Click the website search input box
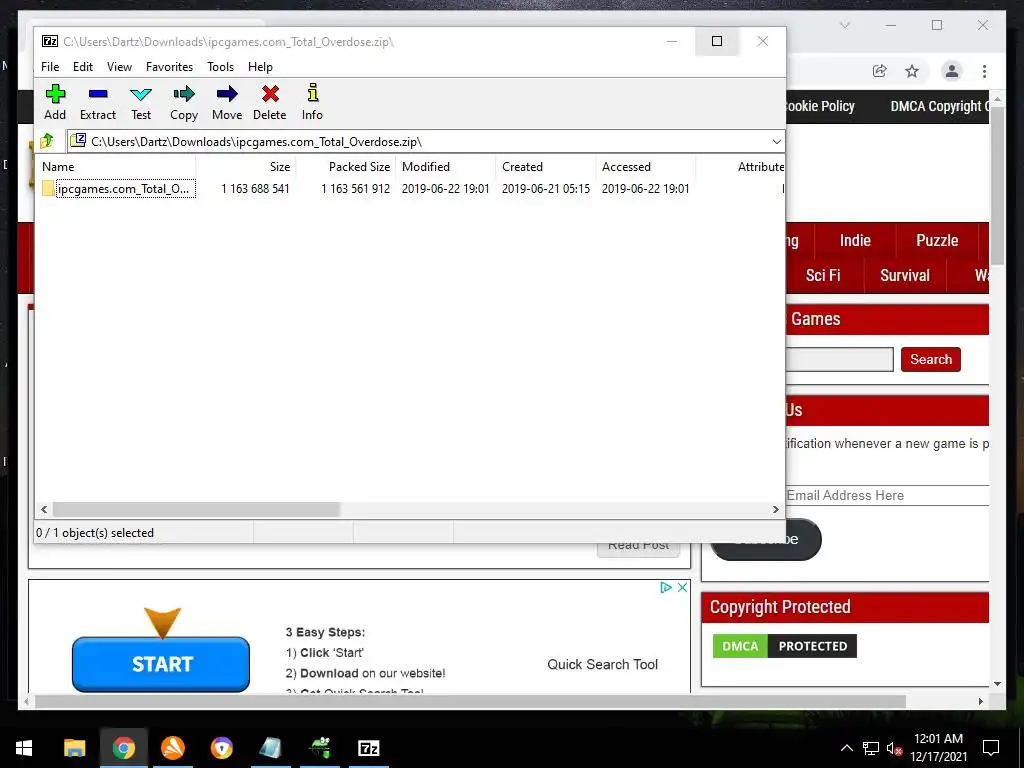This screenshot has width=1024, height=768. pos(839,359)
